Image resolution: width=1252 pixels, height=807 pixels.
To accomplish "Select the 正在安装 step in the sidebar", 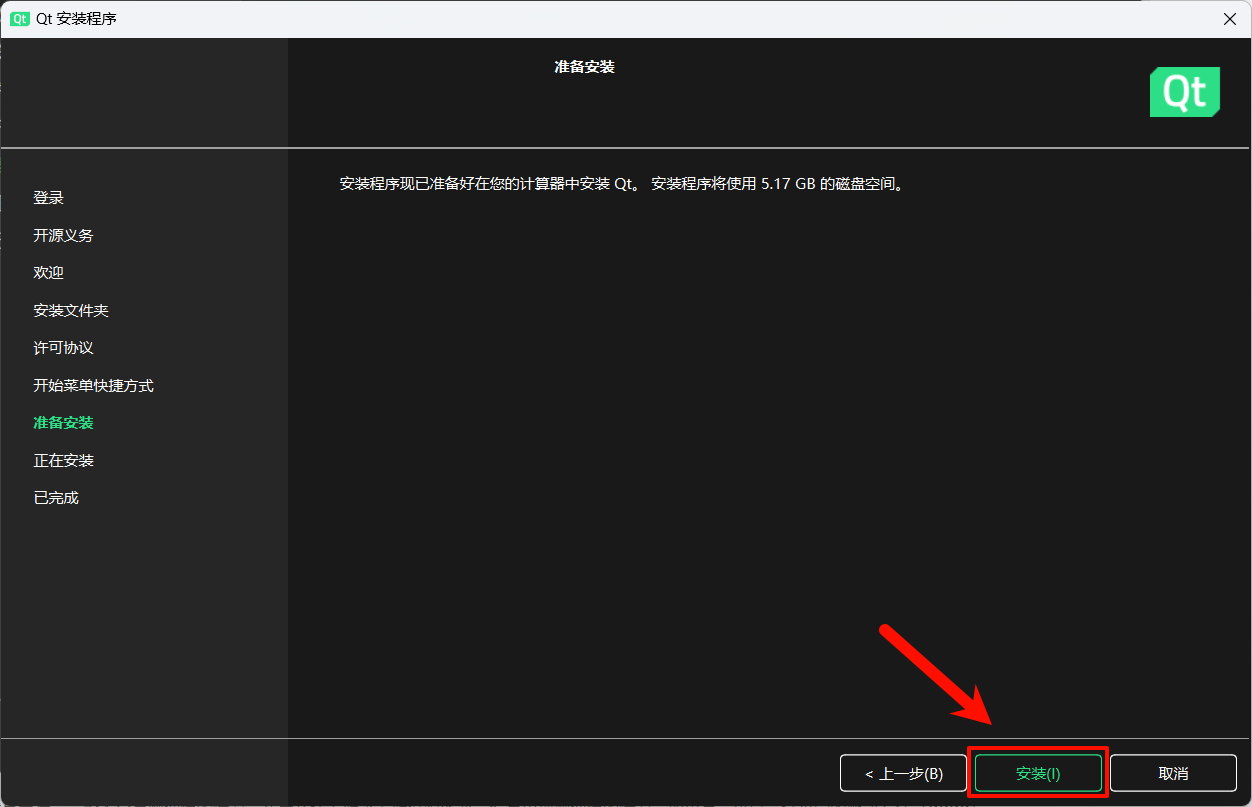I will coord(63,460).
